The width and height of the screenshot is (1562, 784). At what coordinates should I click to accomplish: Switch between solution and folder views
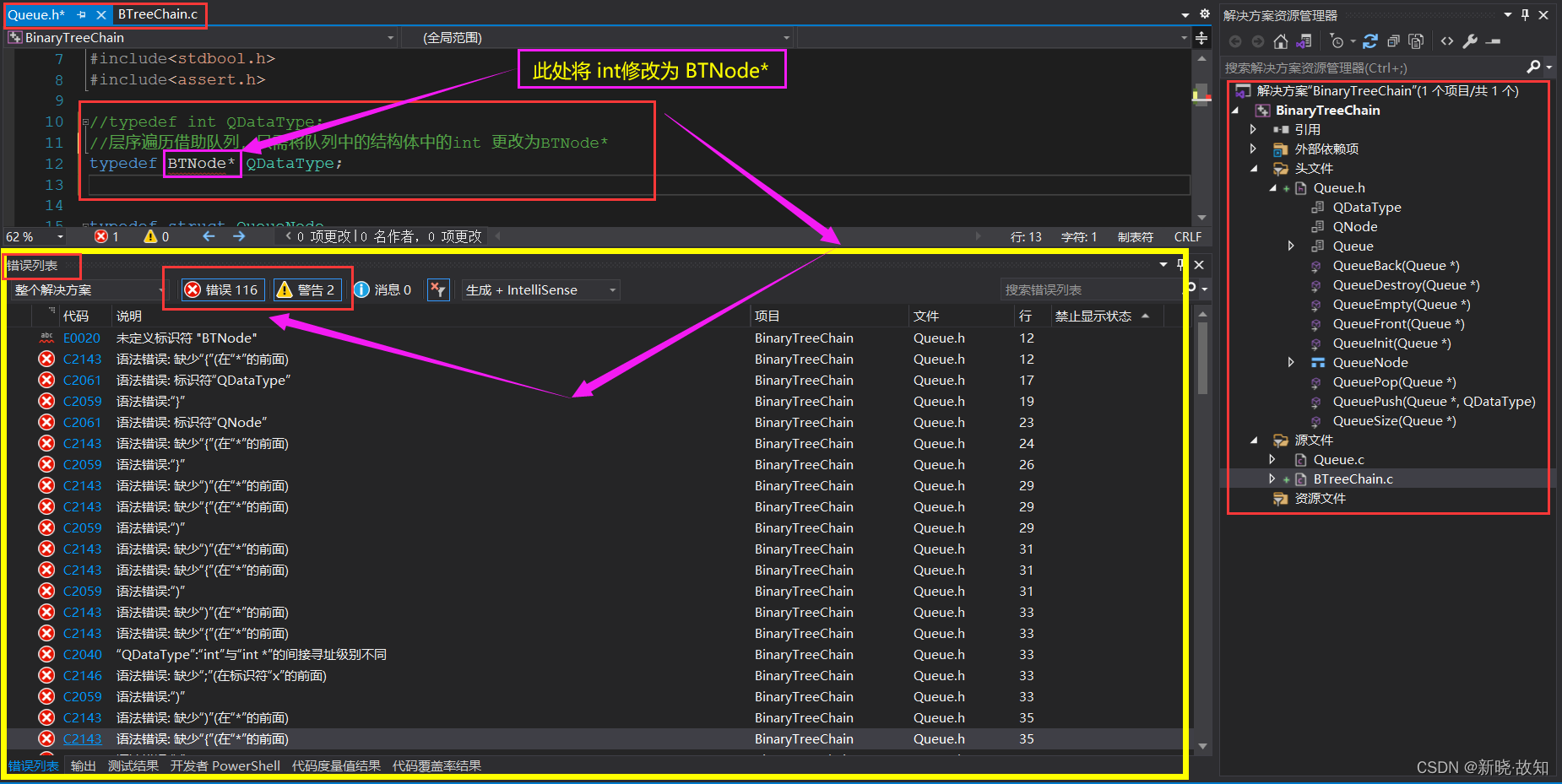point(1304,41)
